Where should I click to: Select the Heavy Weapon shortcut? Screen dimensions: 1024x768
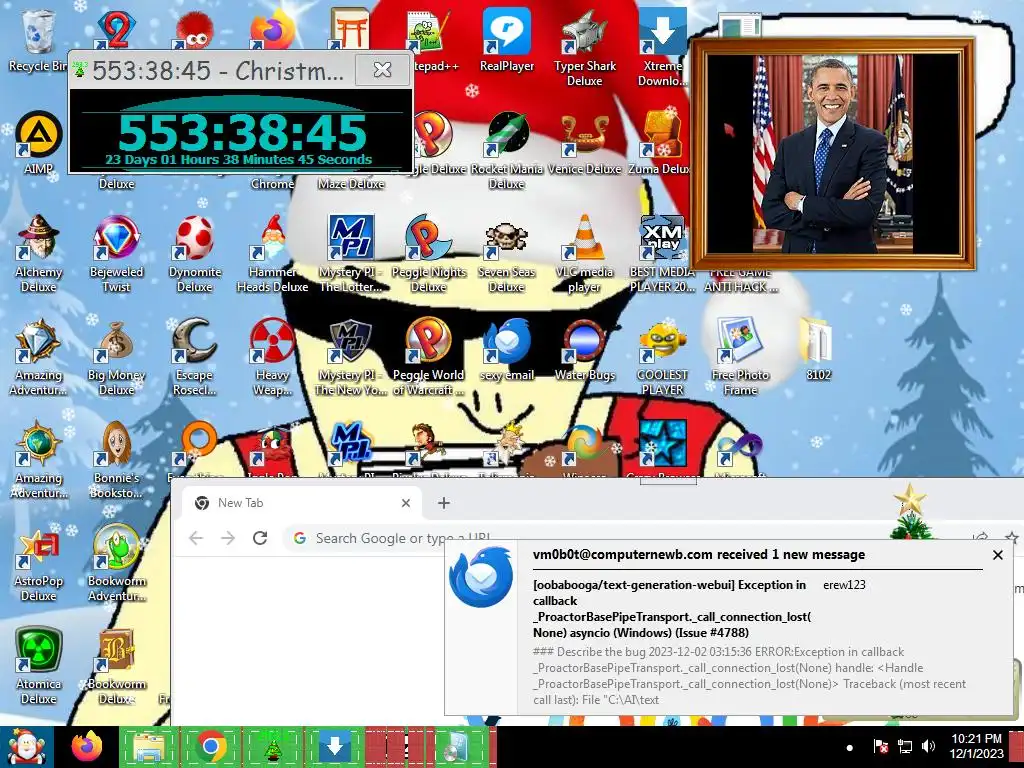(272, 357)
